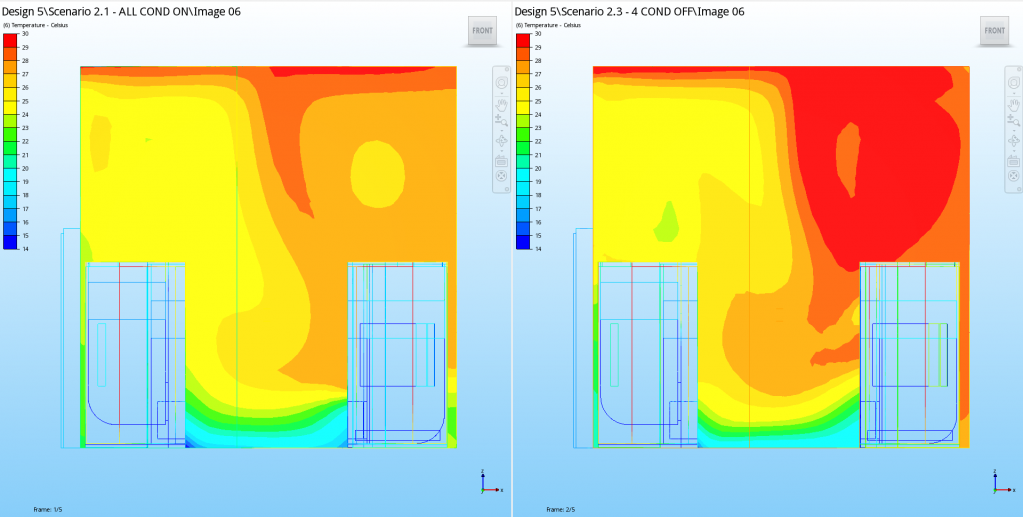
Task: Expand Orbit dropdown arrow in Scenario 2.3 panel
Action: pyautogui.click(x=1013, y=151)
